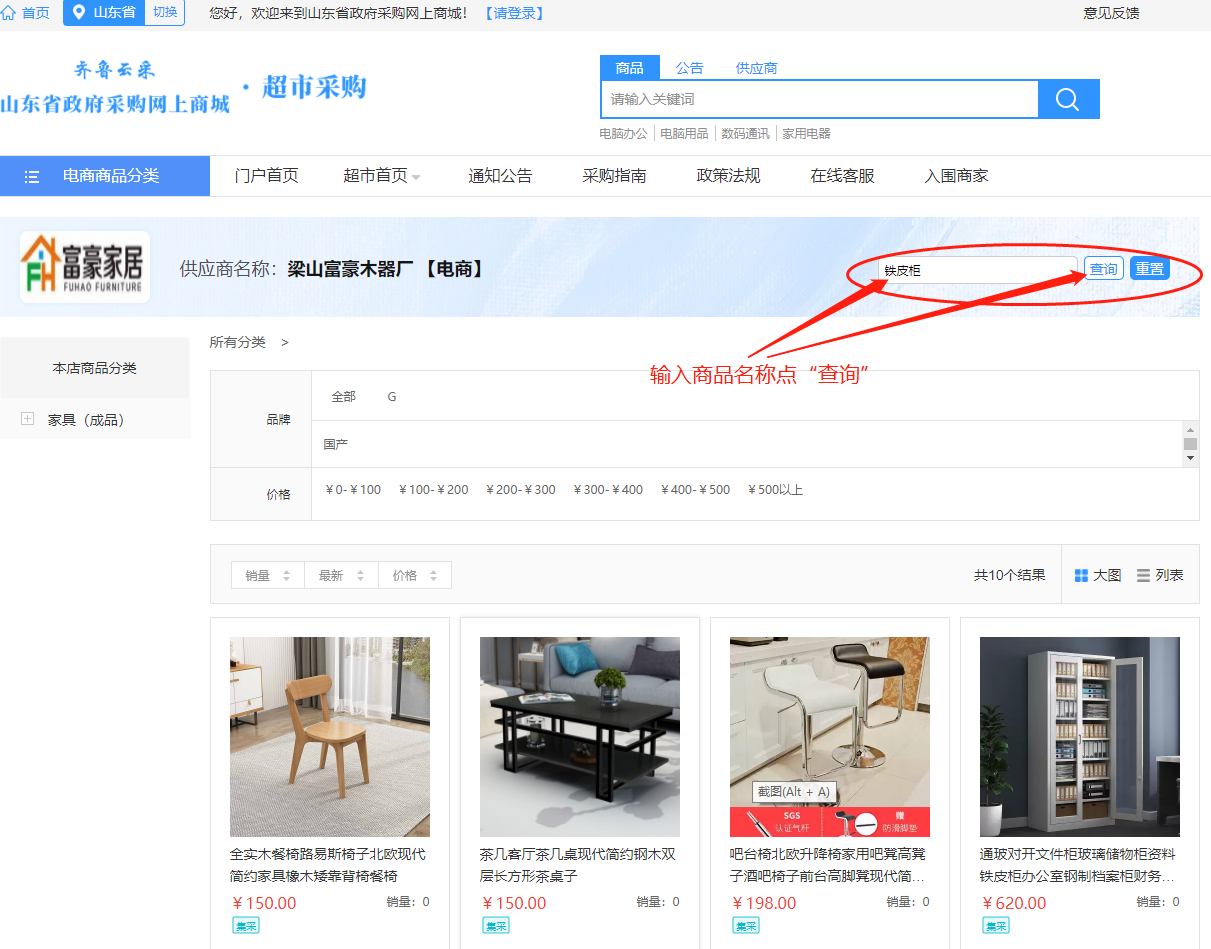
Task: Click the 请输入关键词 search field
Action: coord(819,99)
